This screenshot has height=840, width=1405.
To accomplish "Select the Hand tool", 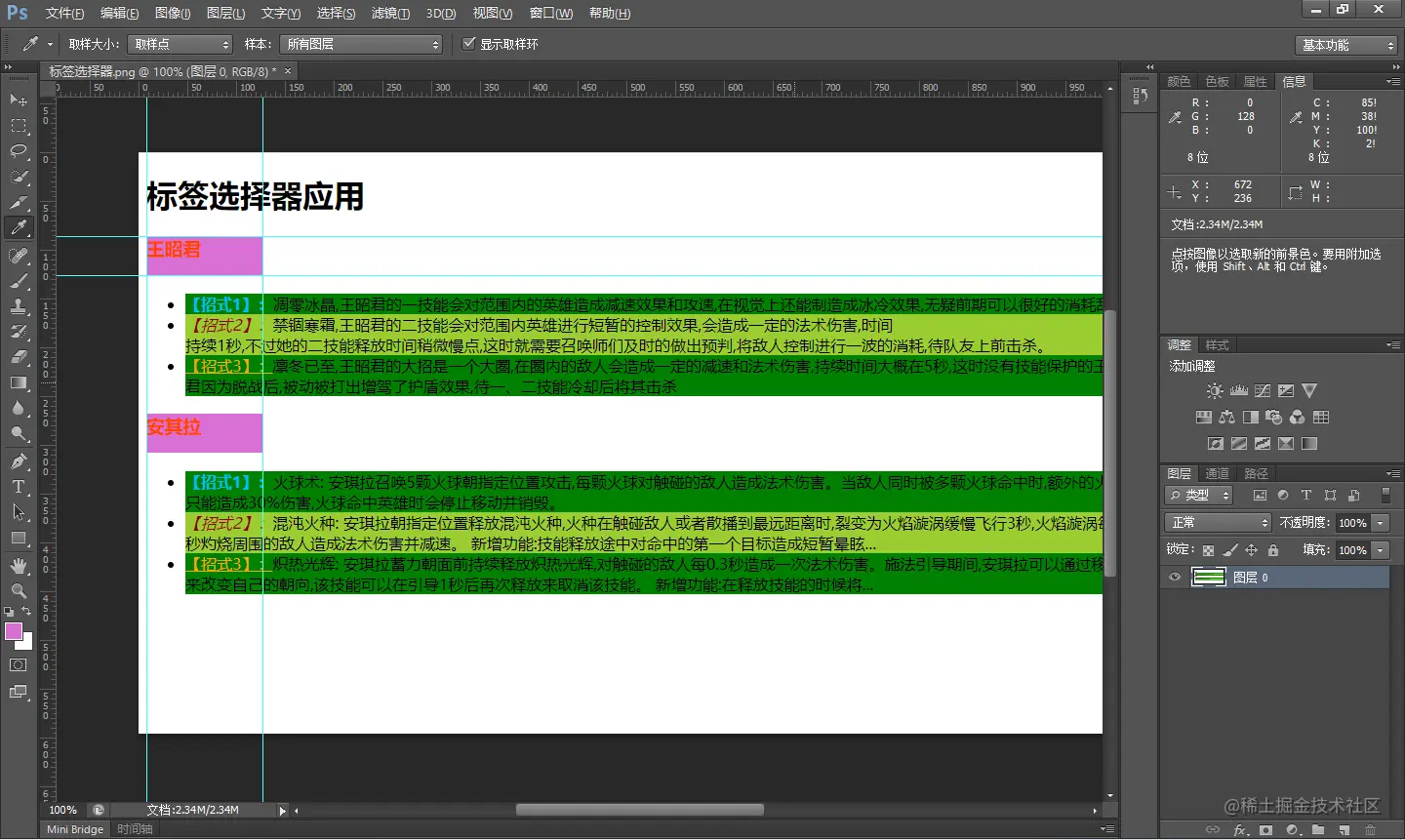I will 19,566.
